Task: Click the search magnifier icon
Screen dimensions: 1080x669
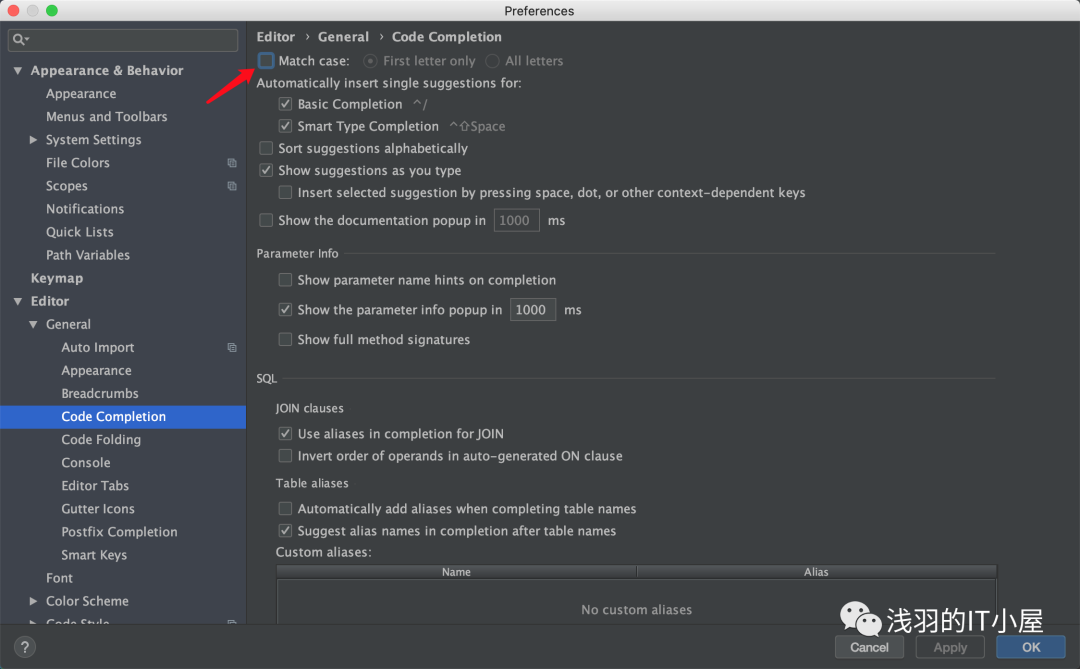Action: click(20, 40)
